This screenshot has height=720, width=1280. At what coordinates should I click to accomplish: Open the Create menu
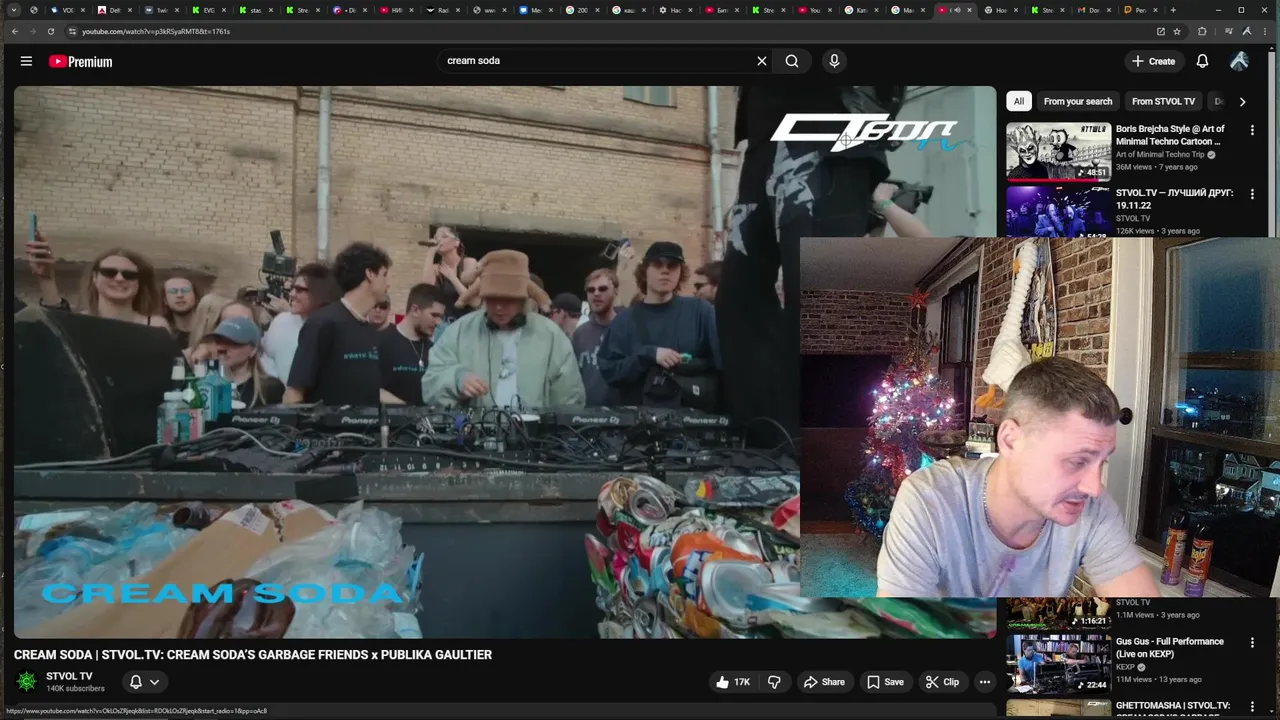point(1153,61)
